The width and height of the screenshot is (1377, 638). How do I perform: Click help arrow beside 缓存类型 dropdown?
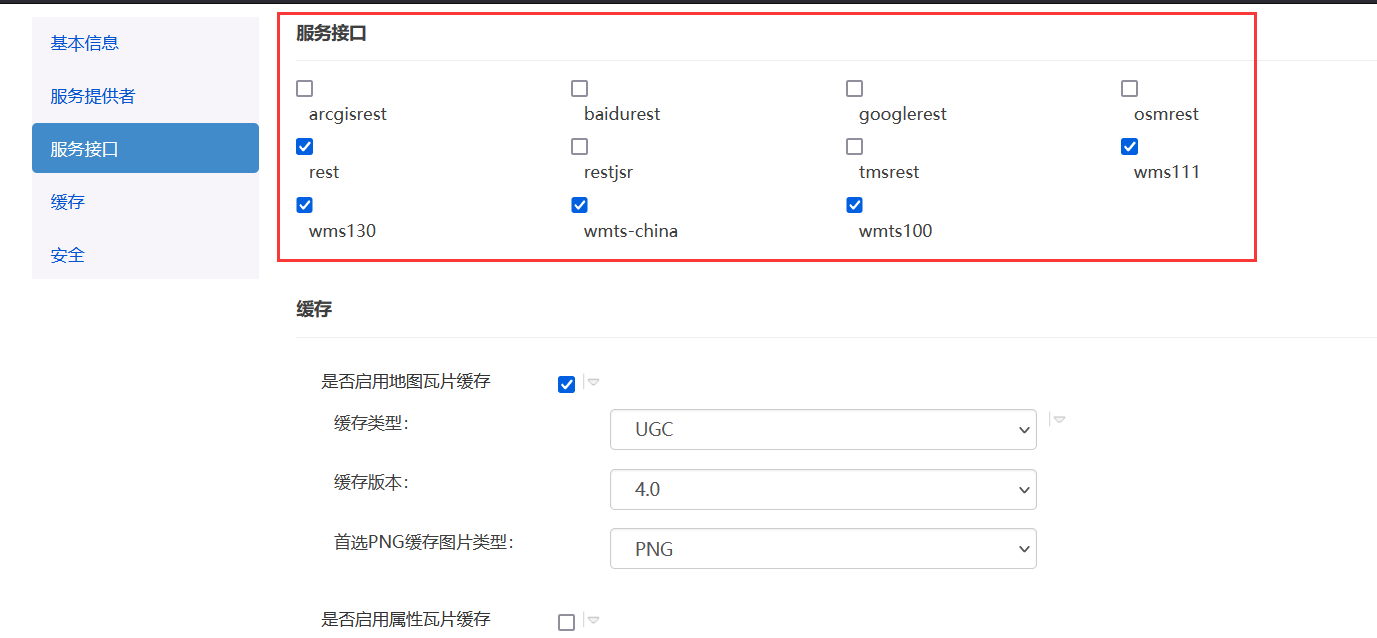pyautogui.click(x=1059, y=420)
